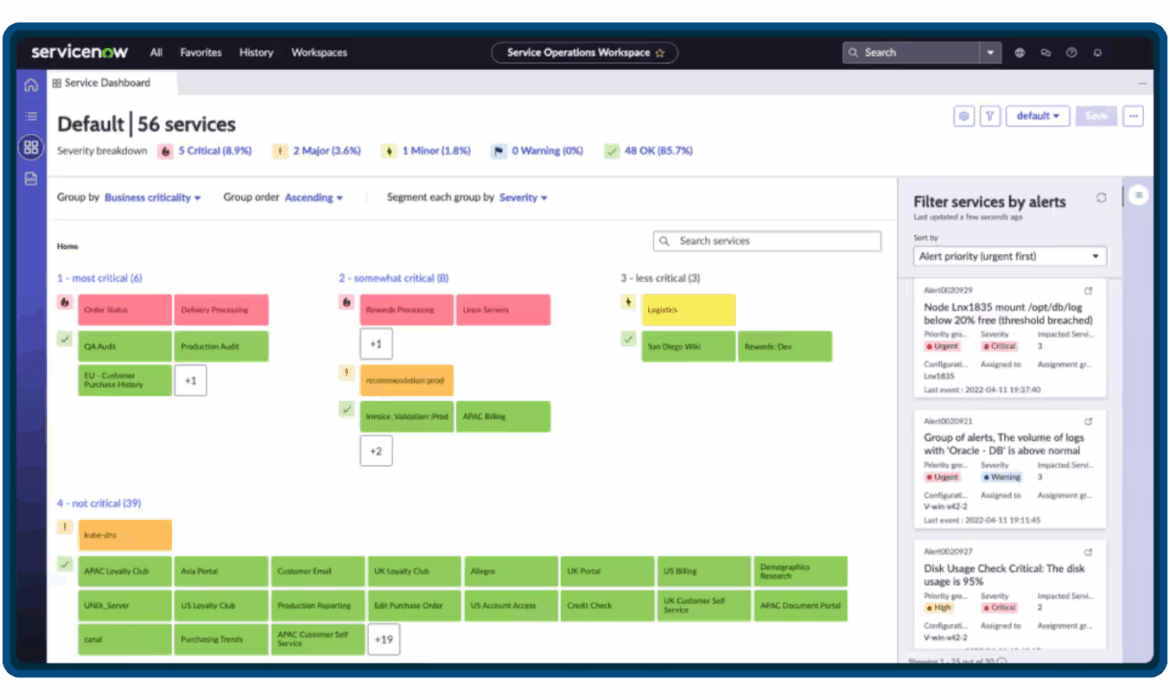
Task: Refresh the Filter services by alerts panel
Action: pyautogui.click(x=1101, y=198)
